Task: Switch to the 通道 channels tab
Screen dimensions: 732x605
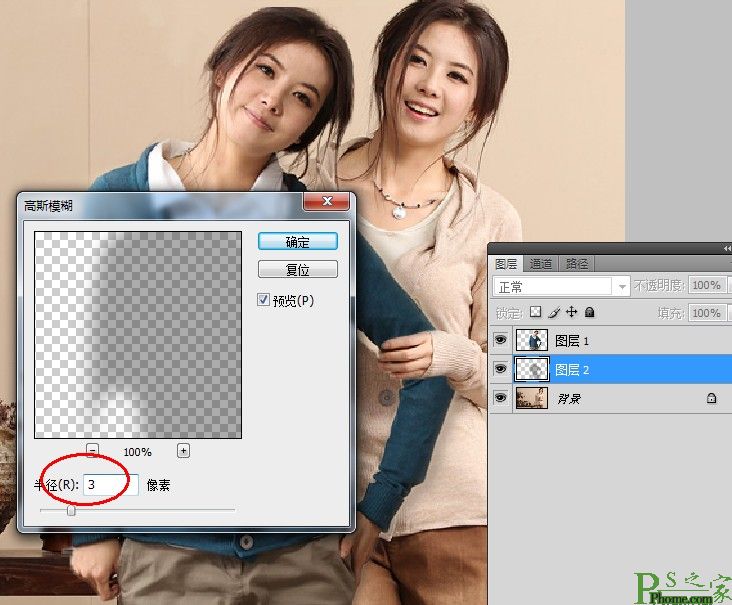Action: click(541, 264)
